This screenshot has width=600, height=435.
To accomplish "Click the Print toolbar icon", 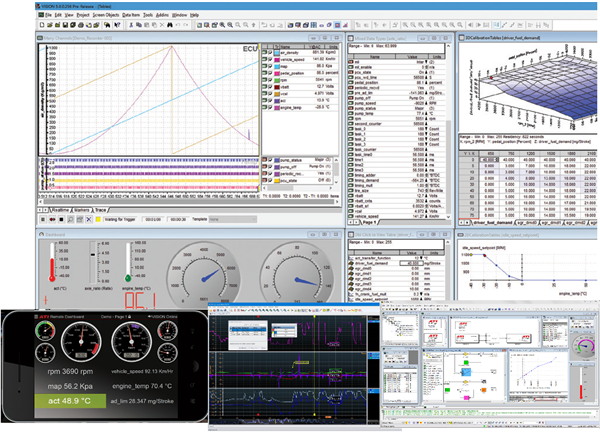I will pos(81,25).
